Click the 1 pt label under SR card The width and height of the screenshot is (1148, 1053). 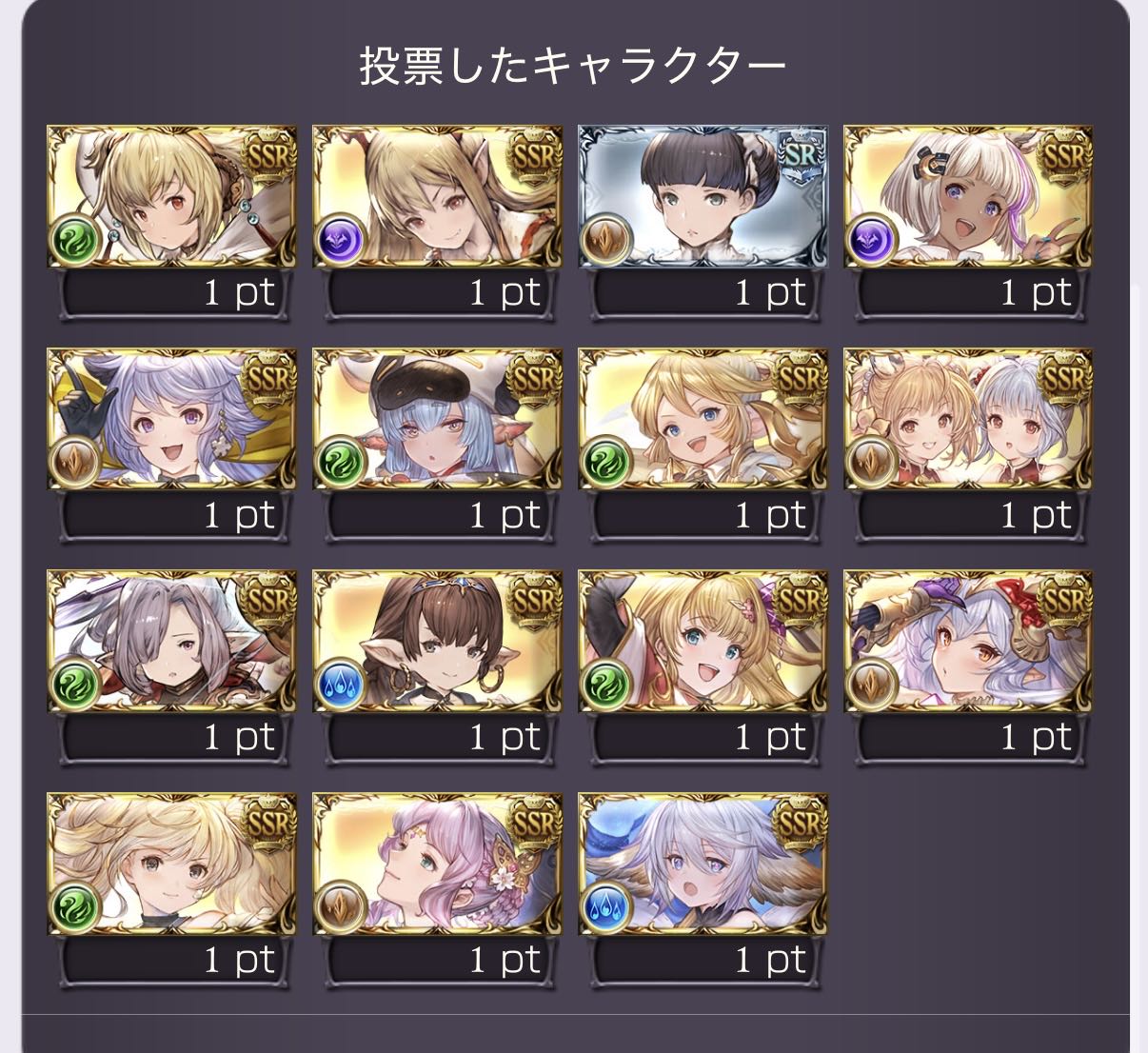(770, 292)
